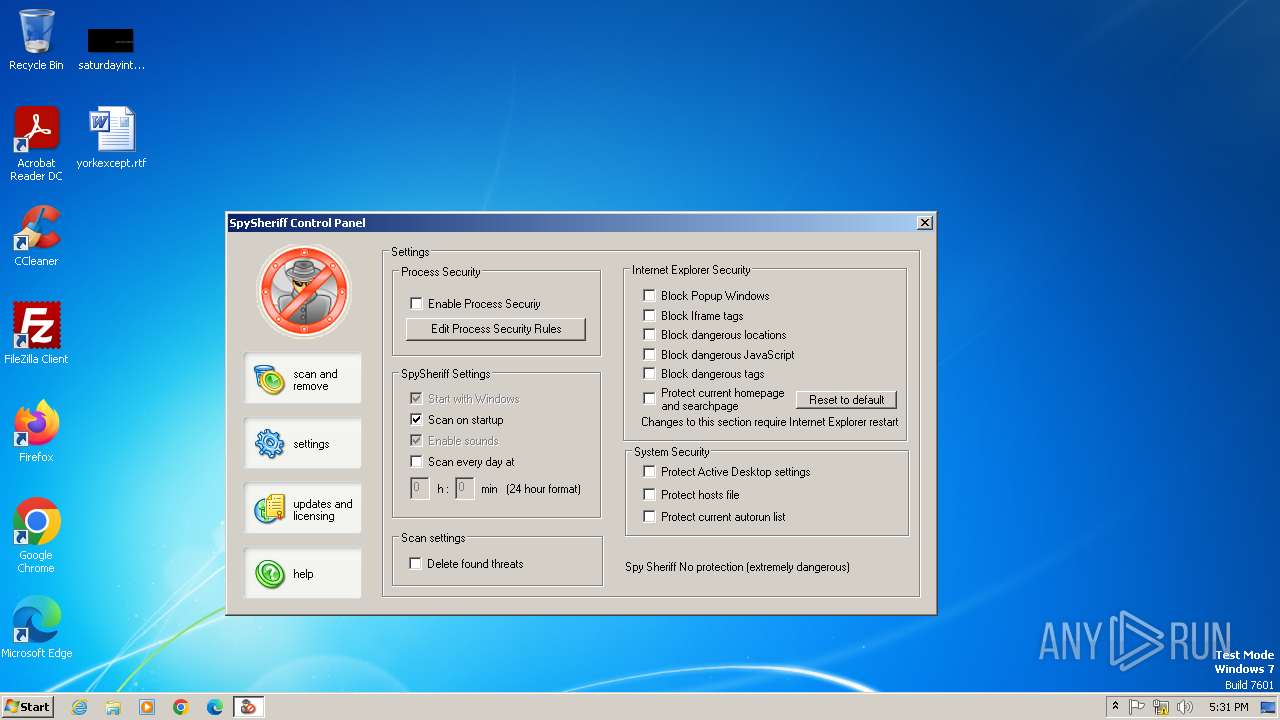
Task: Enable Scan every day at option
Action: pos(417,462)
